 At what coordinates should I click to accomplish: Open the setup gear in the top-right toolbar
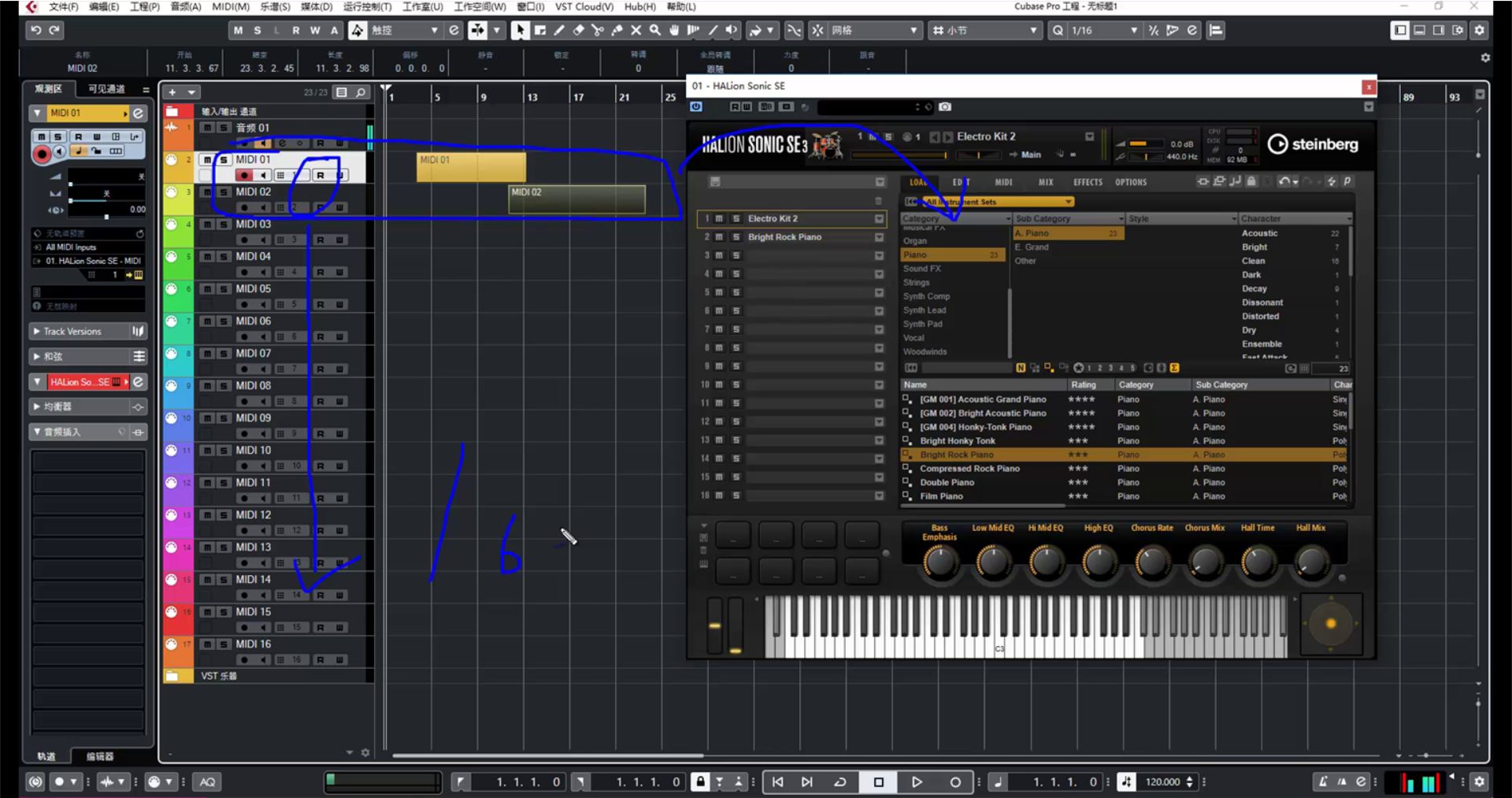pos(1480,30)
